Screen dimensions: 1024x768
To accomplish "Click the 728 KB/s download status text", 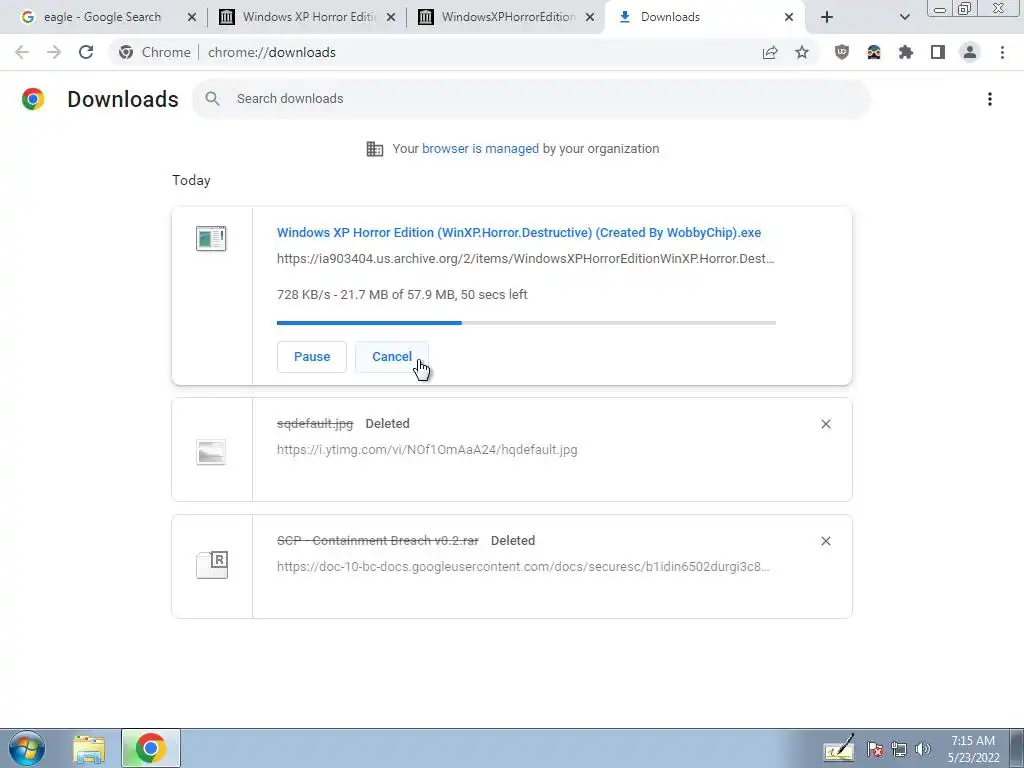I will click(x=402, y=295).
